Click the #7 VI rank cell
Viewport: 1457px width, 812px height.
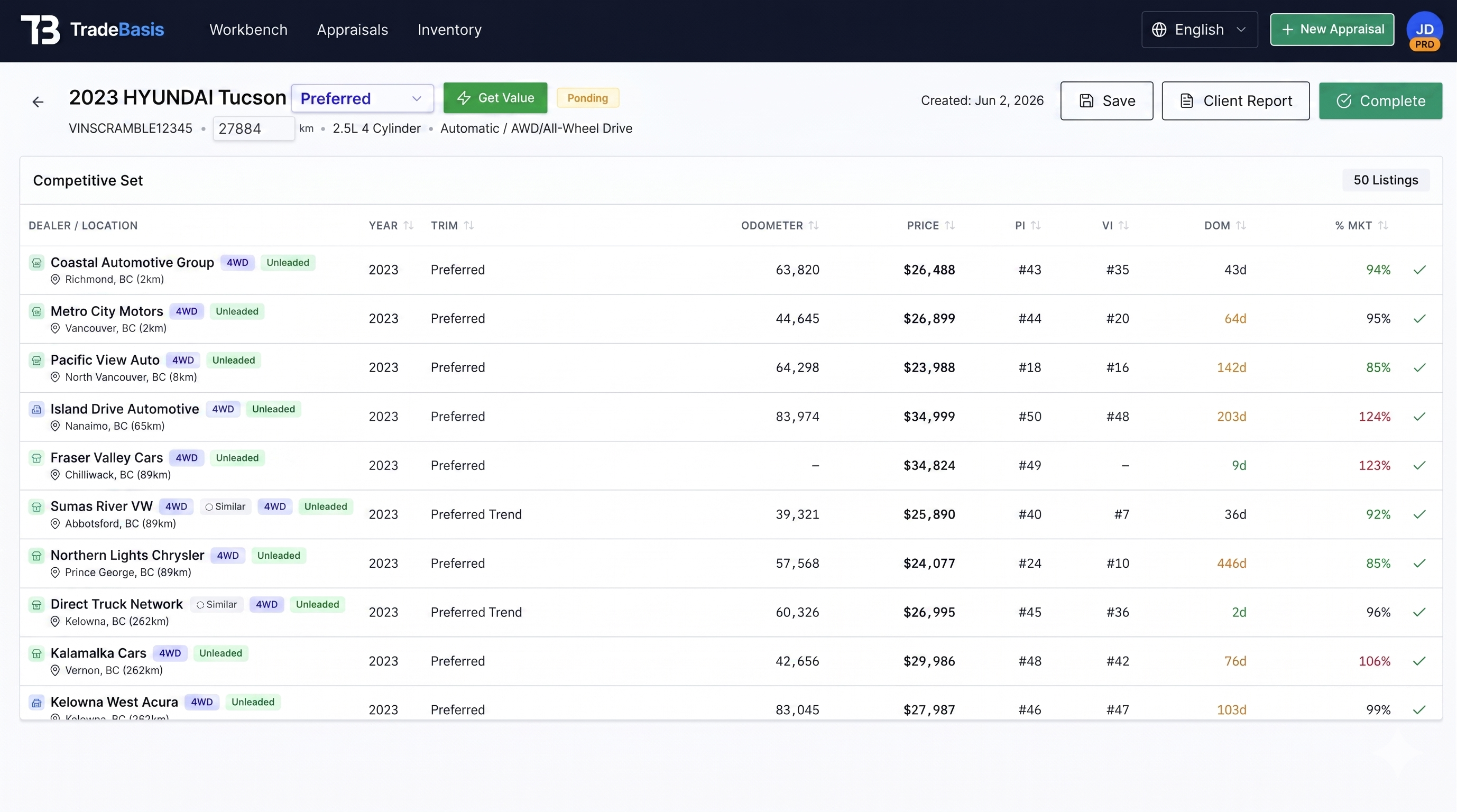click(x=1122, y=514)
